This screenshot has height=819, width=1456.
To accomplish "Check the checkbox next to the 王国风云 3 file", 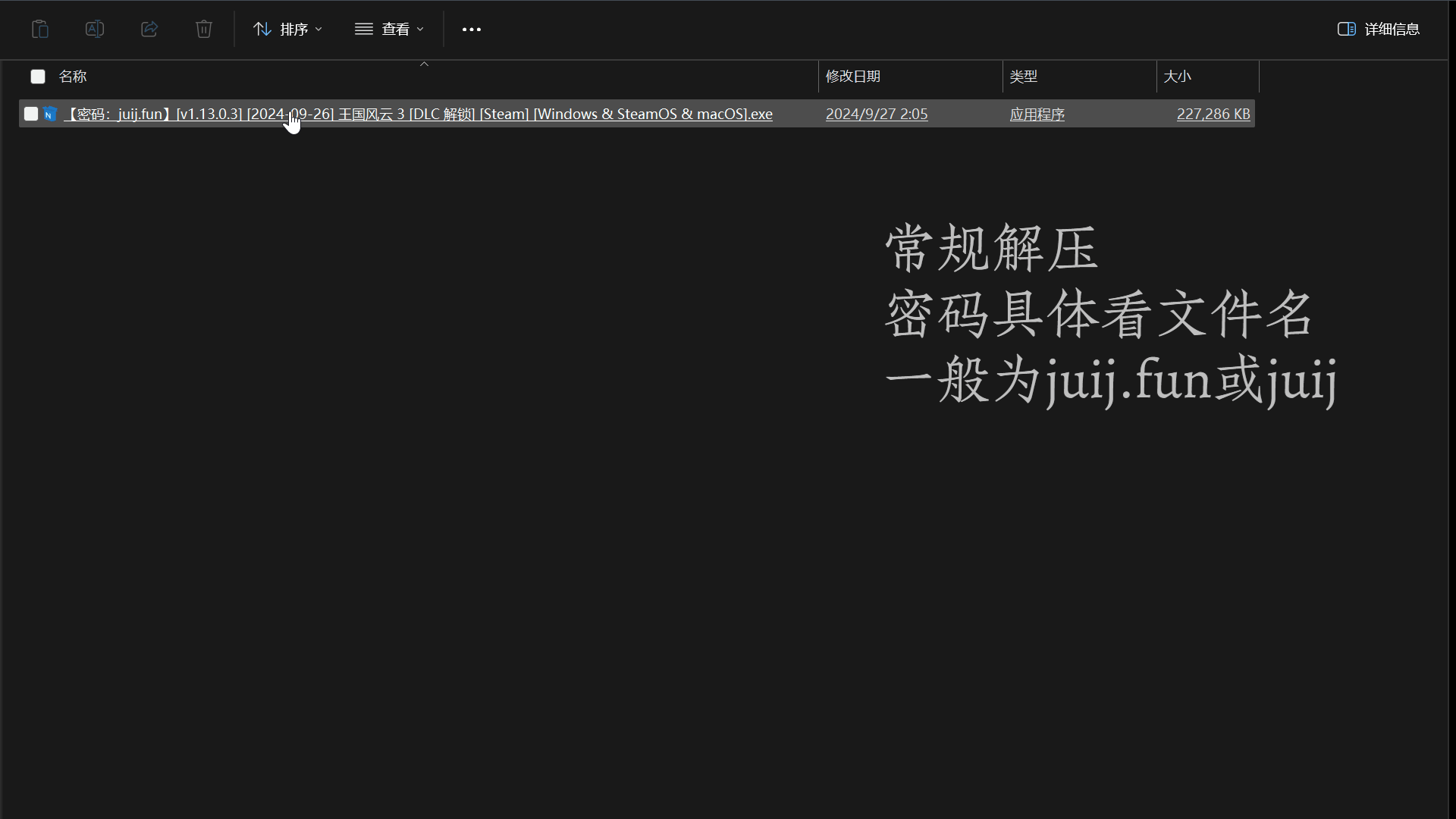I will [x=30, y=114].
